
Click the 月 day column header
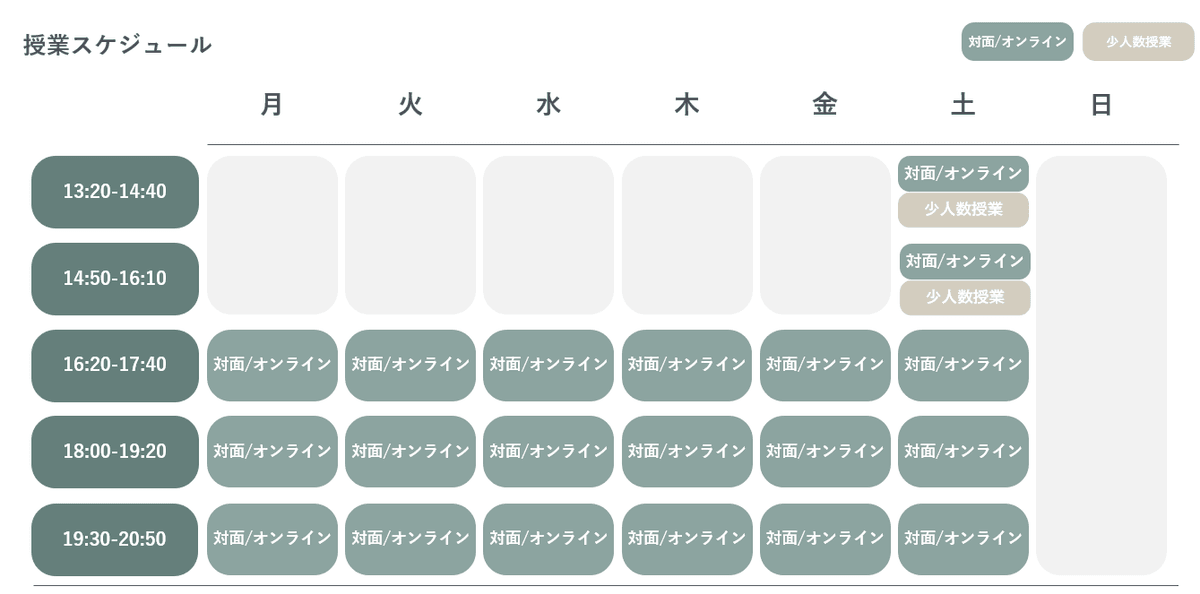[272, 105]
